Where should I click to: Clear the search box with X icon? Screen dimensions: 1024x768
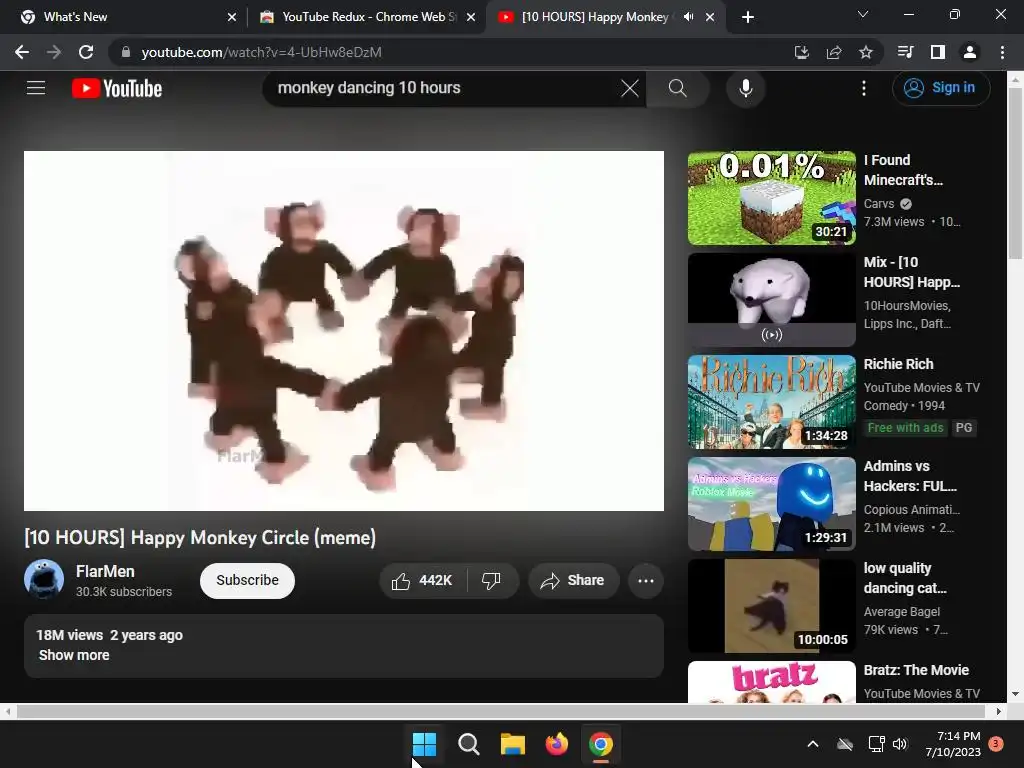[x=630, y=88]
